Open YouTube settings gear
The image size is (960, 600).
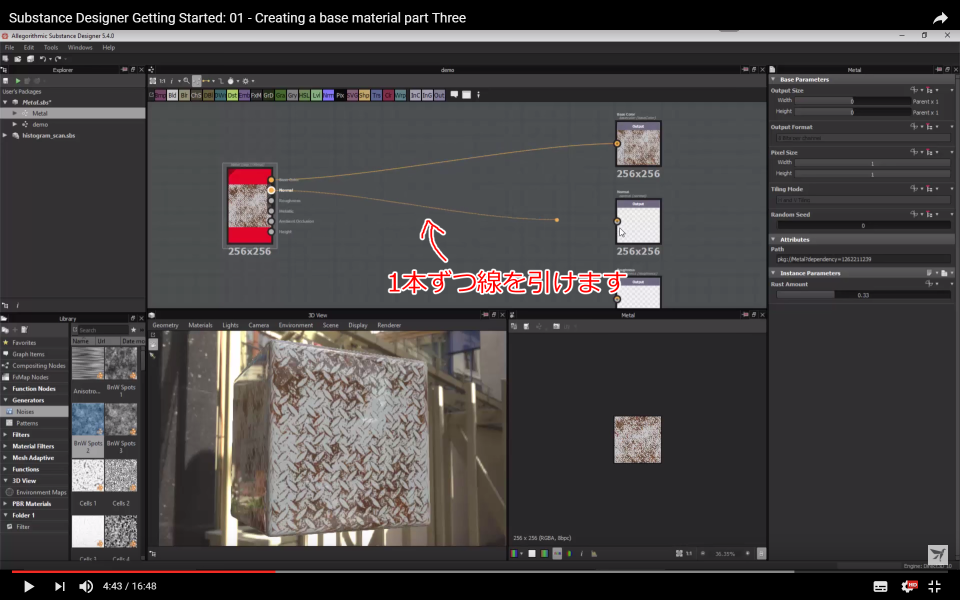pyautogui.click(x=909, y=586)
